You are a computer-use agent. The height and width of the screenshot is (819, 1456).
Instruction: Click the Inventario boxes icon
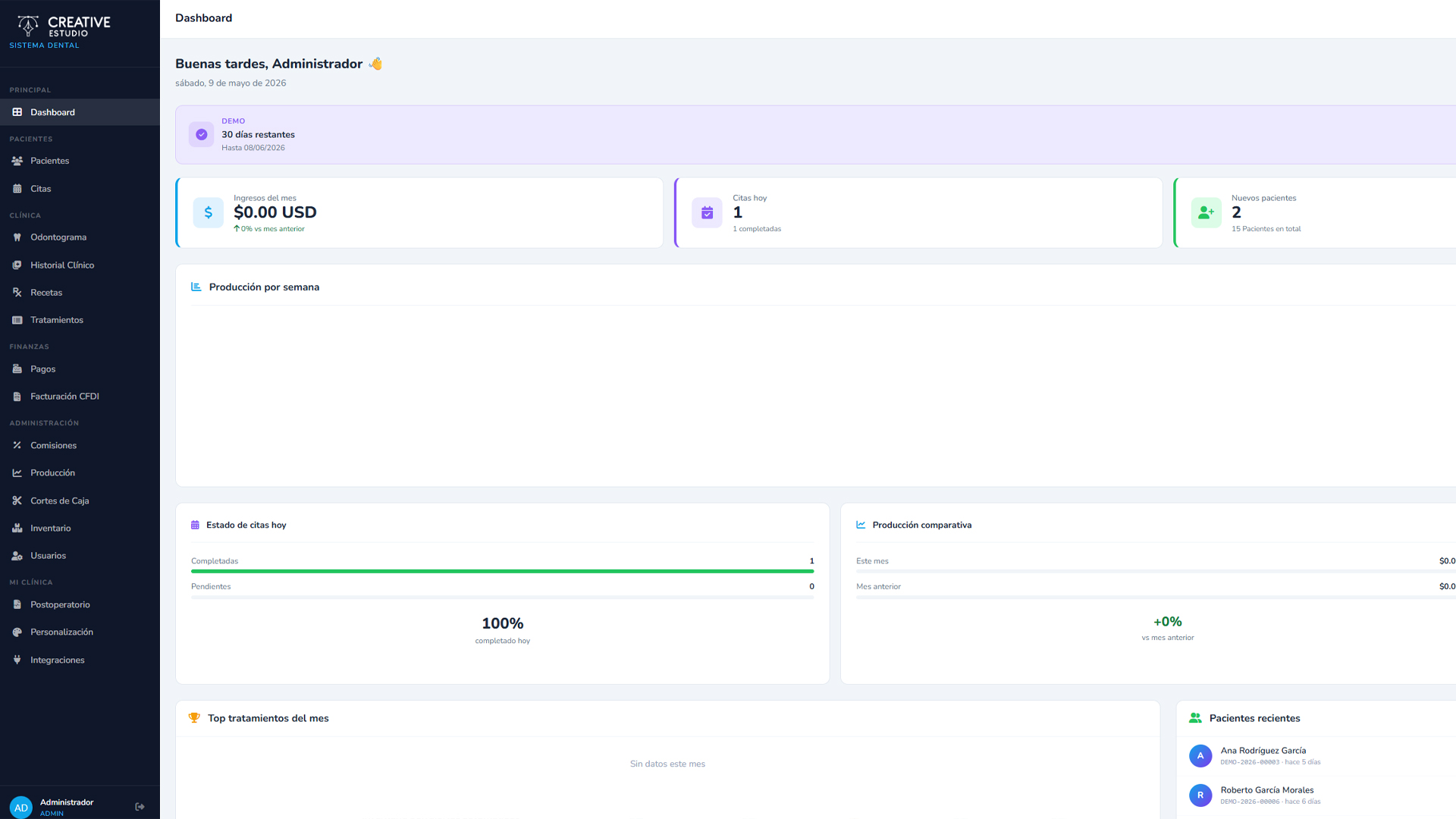coord(17,529)
